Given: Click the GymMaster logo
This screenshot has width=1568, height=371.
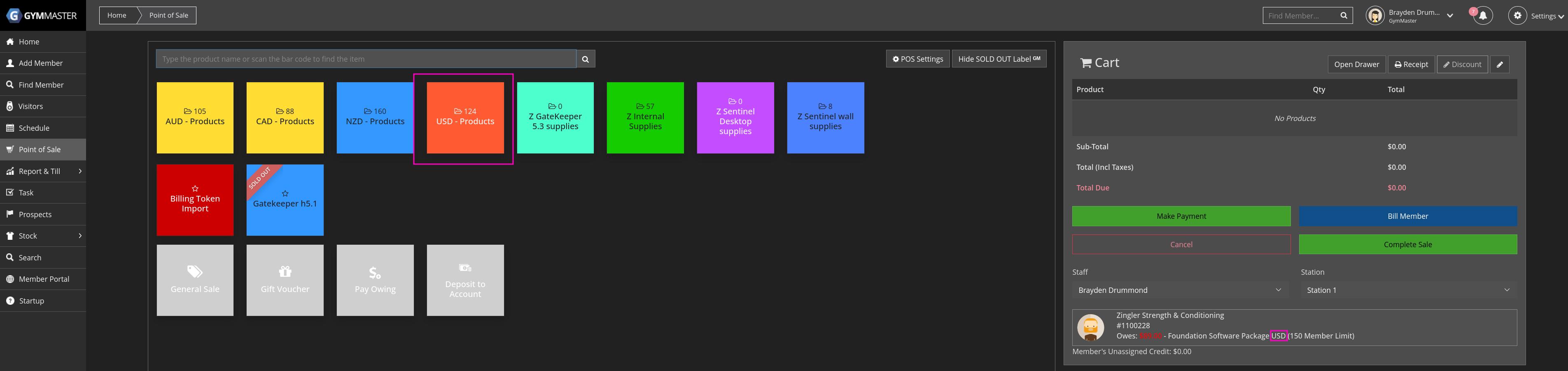Looking at the screenshot, I should [42, 15].
